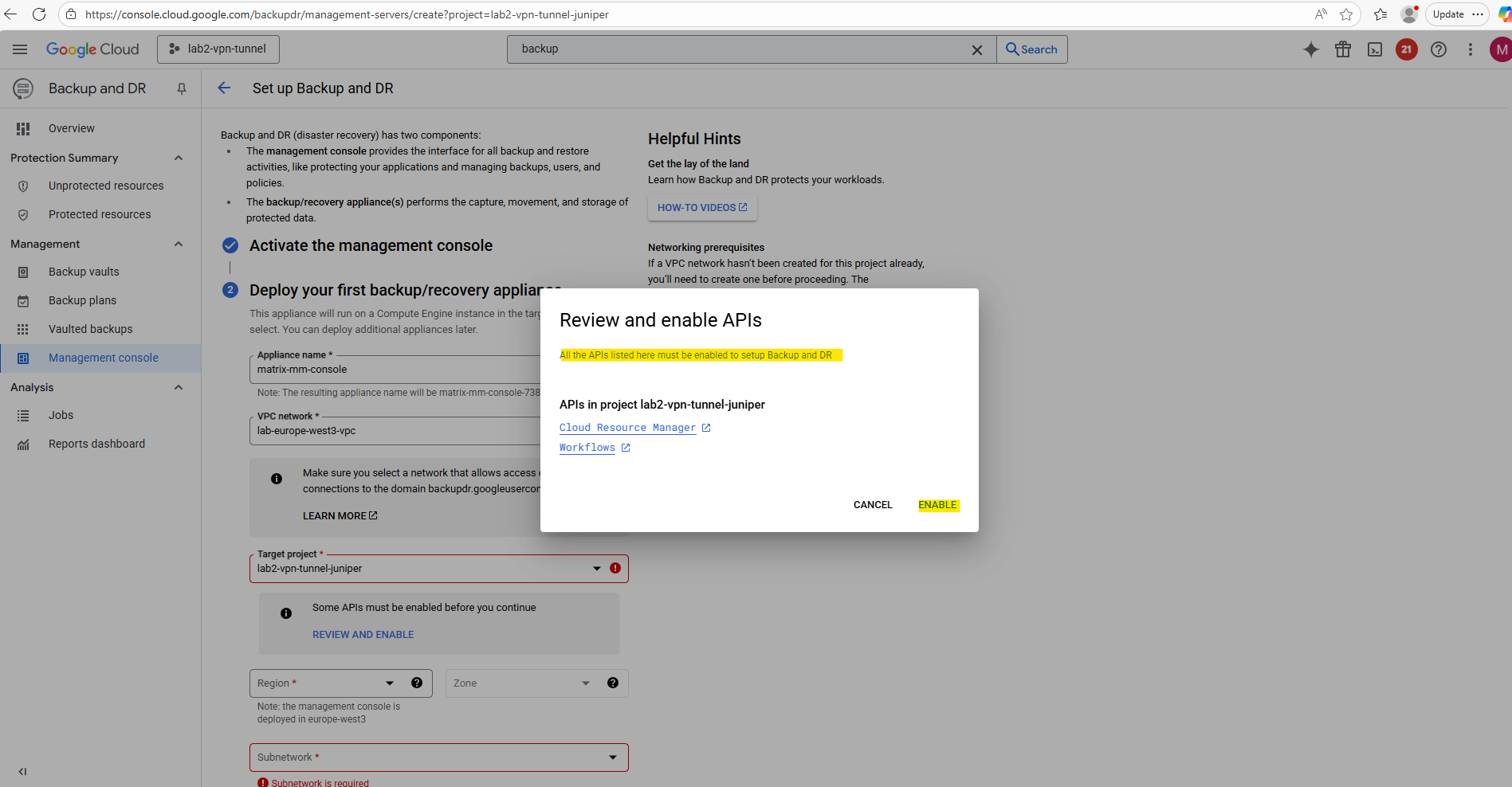Pin the Backup and DR product
Image resolution: width=1512 pixels, height=787 pixels.
coord(182,88)
